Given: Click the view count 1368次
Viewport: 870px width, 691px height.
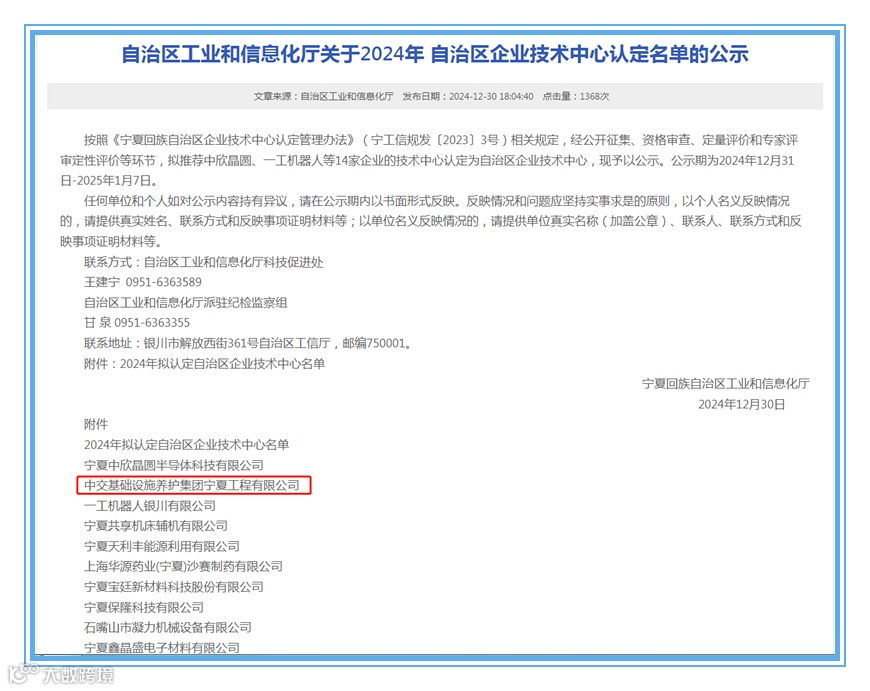Looking at the screenshot, I should [594, 97].
